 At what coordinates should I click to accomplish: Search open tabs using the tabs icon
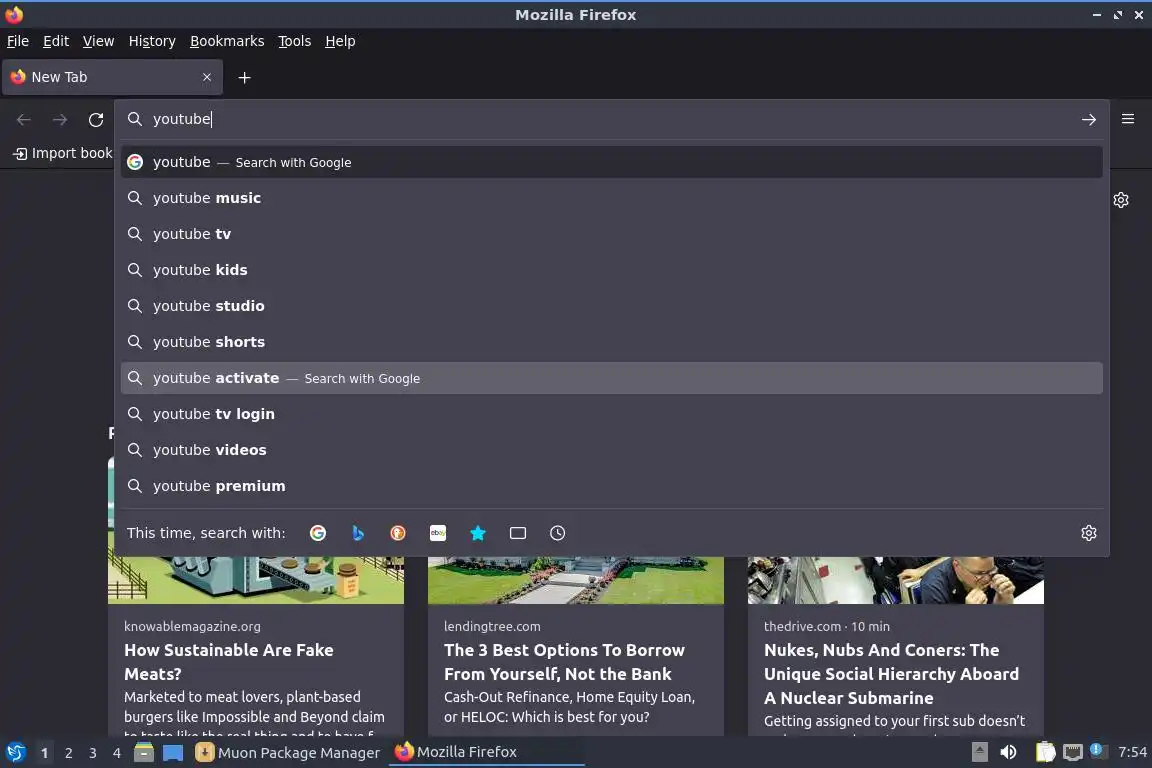tap(518, 533)
